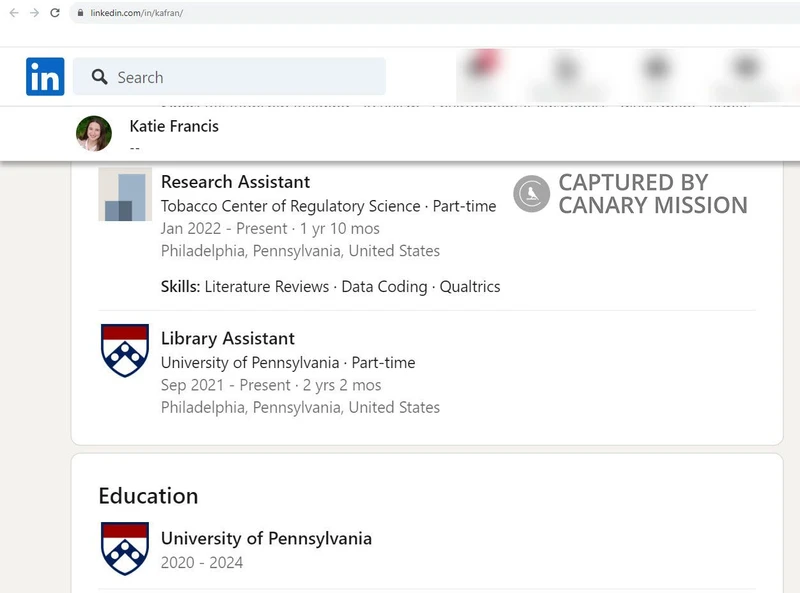Click Philadelphia location under Research Assistant

point(300,251)
